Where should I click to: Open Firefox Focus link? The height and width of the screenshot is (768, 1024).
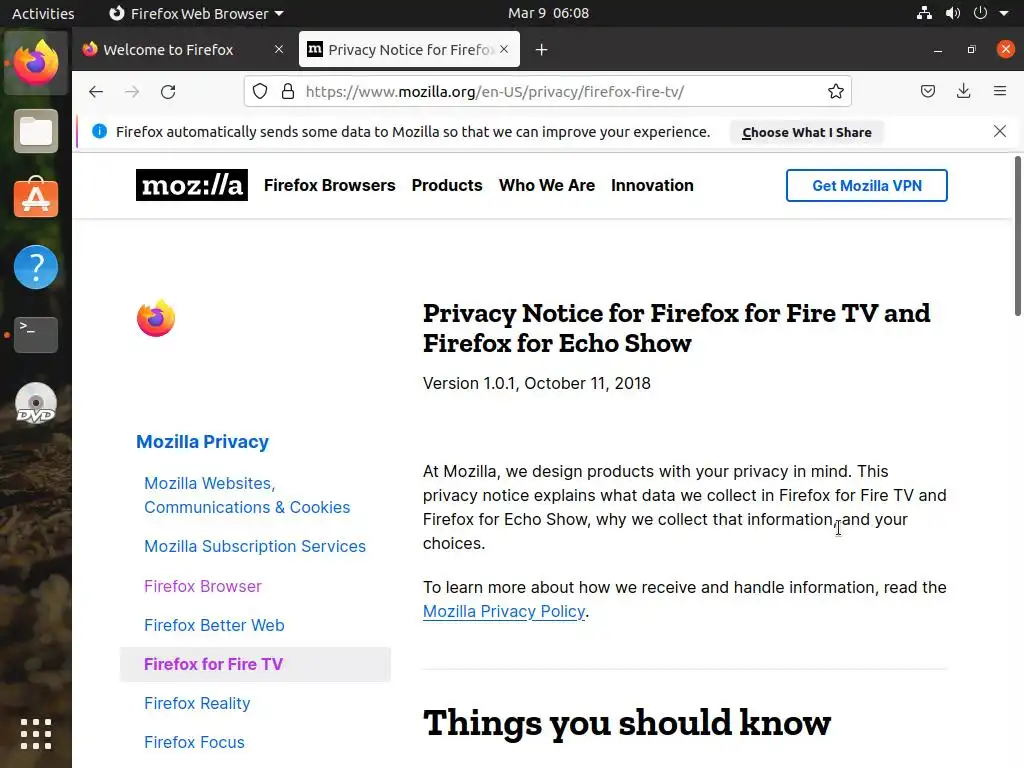tap(195, 743)
